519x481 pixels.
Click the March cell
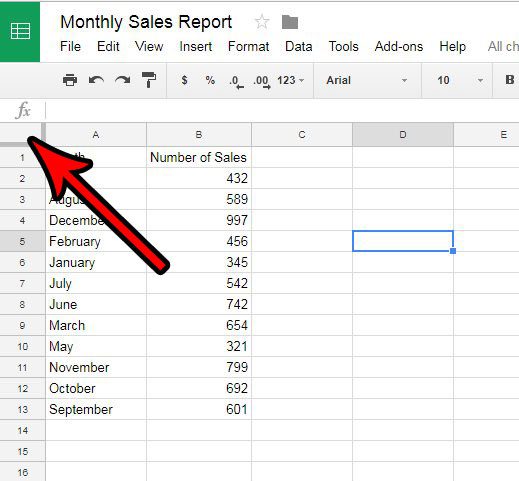pyautogui.click(x=96, y=325)
